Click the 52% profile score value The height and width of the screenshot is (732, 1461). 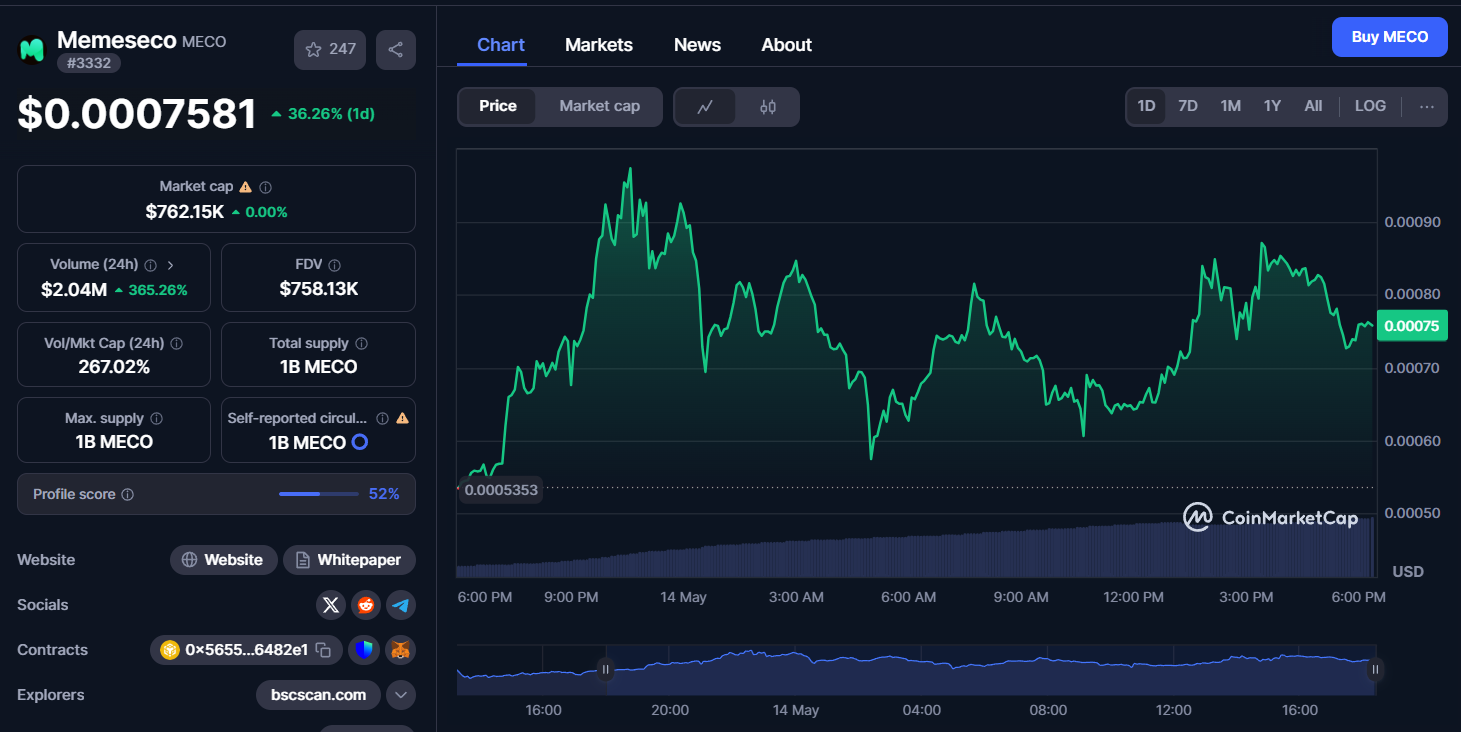[384, 494]
